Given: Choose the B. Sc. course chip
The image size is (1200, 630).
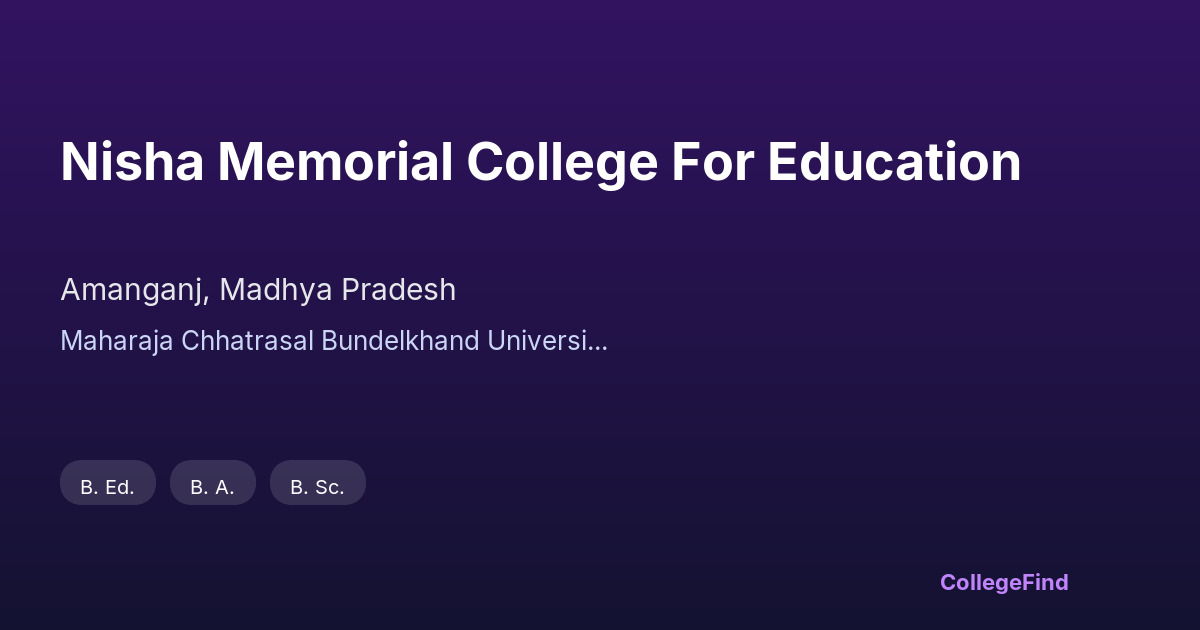Looking at the screenshot, I should (318, 487).
